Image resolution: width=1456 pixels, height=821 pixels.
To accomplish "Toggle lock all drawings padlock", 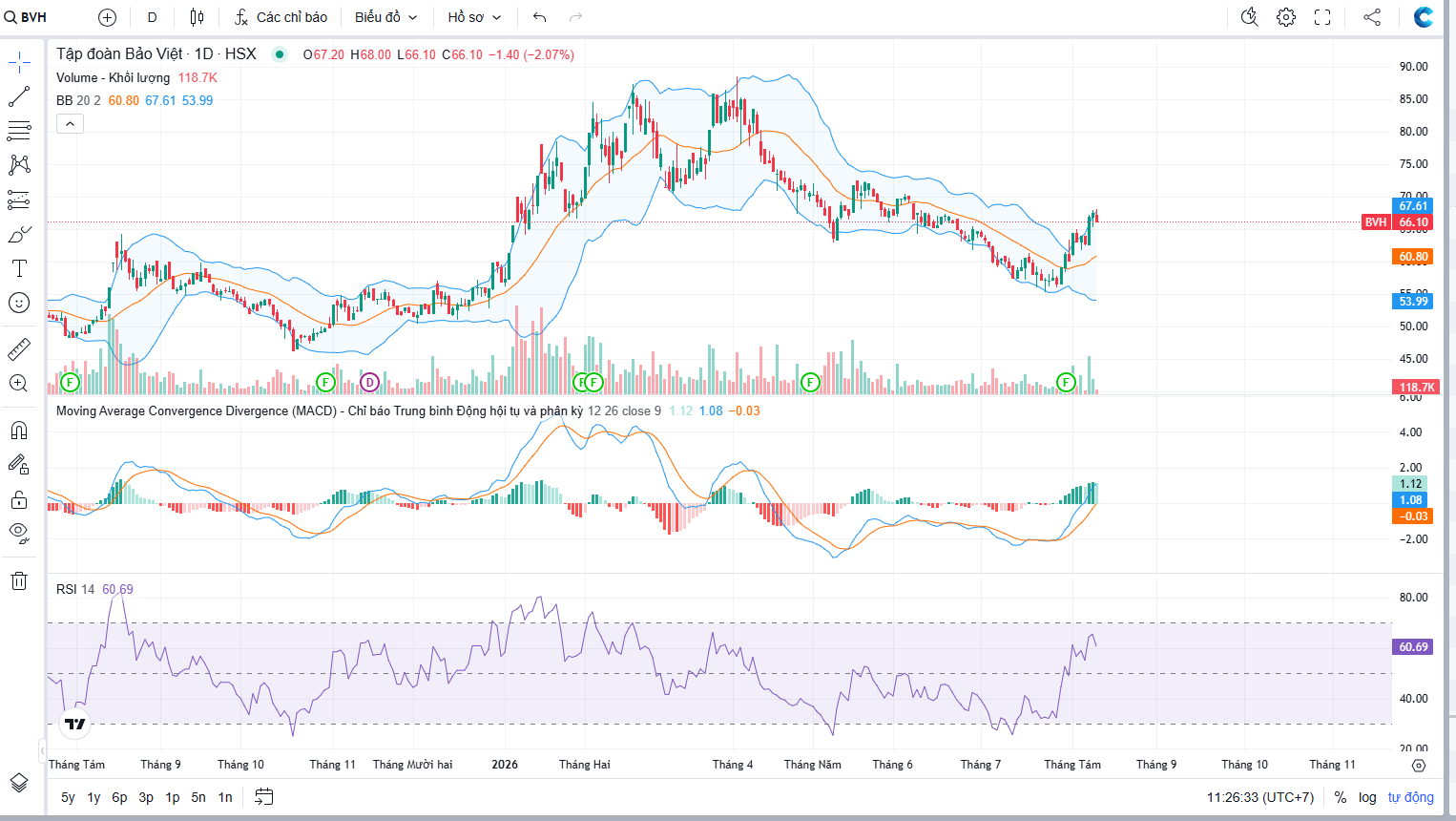I will coord(19,499).
